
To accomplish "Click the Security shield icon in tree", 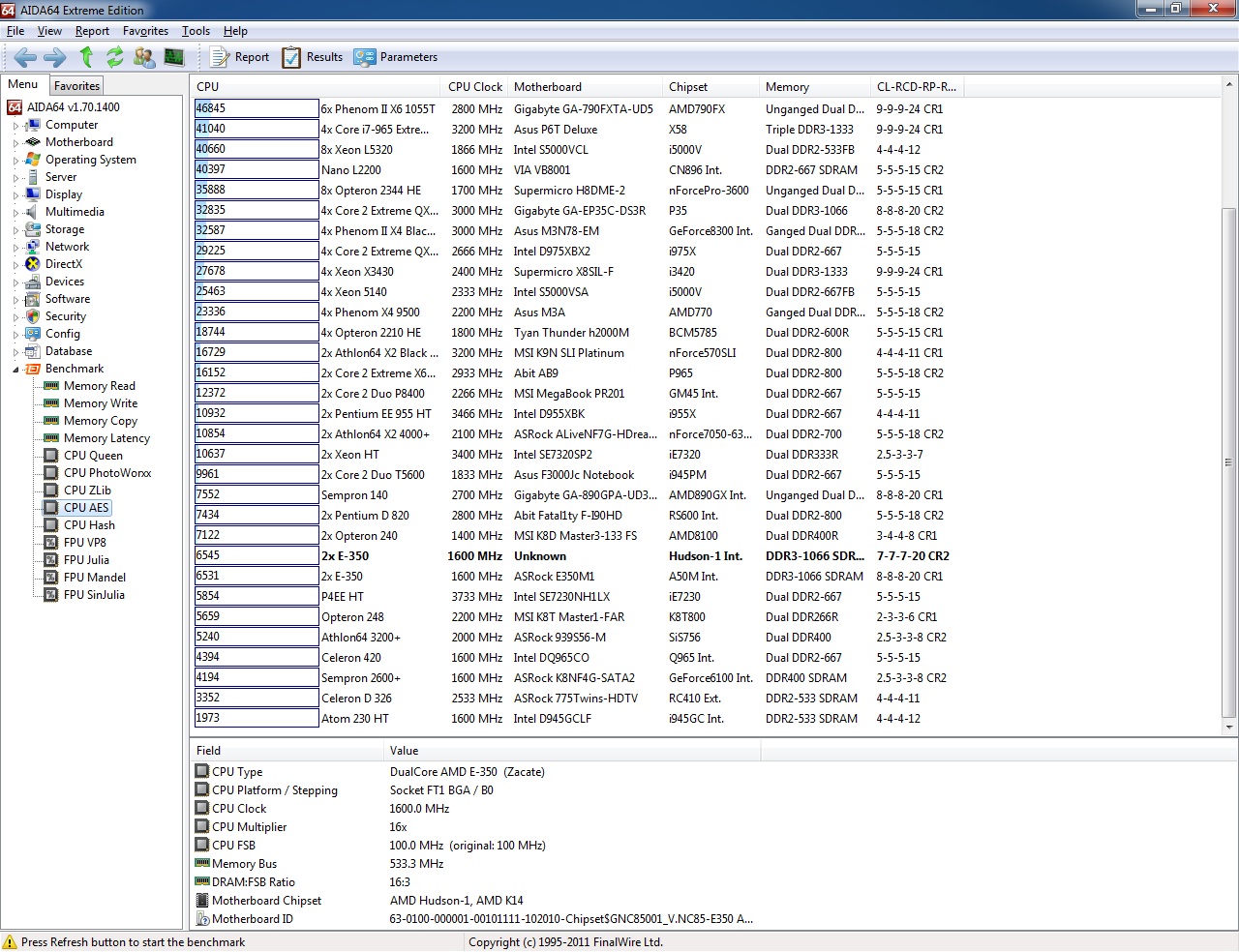I will (x=33, y=316).
